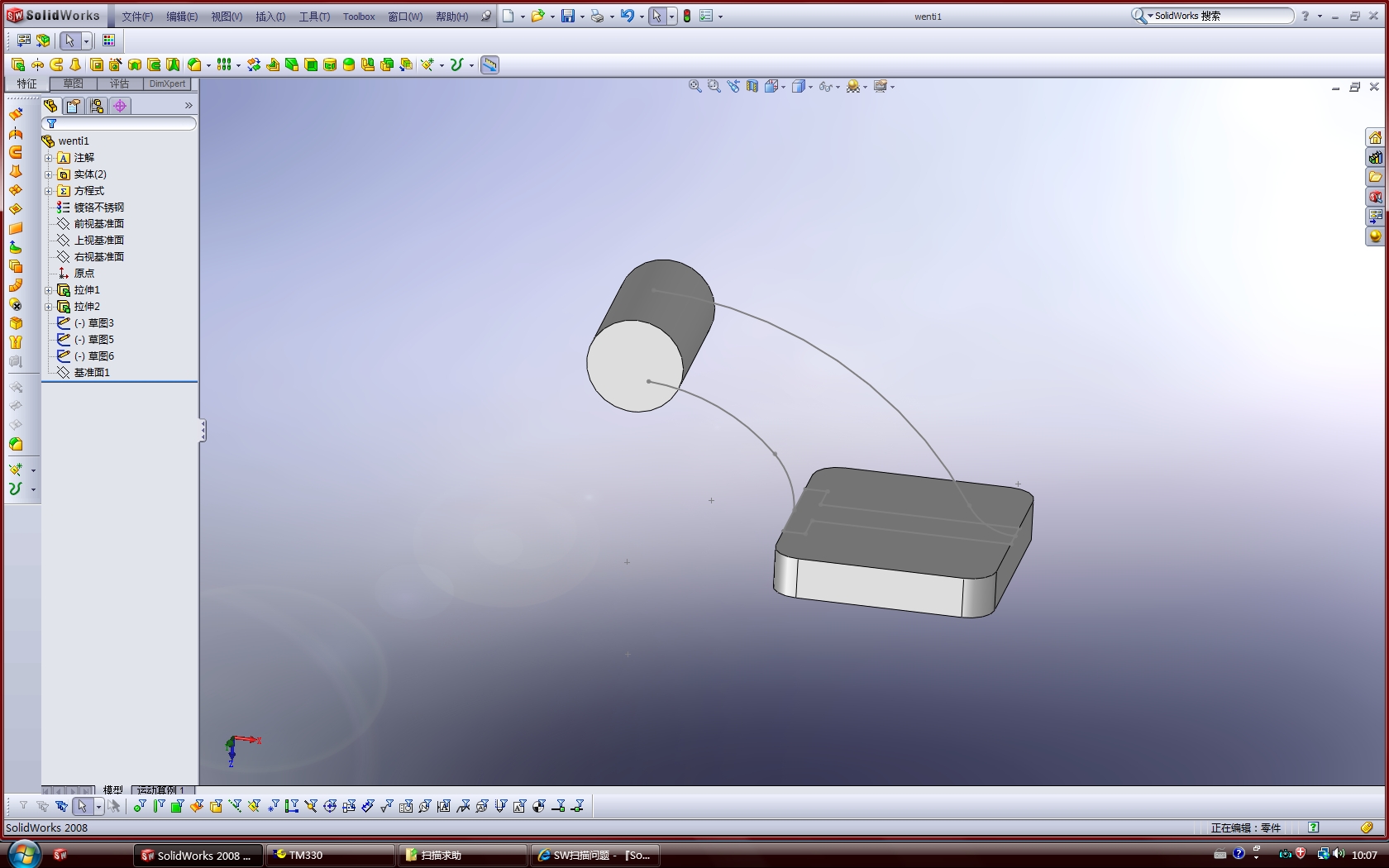Click the Extruded Boss/Base feature icon
1389x868 pixels.
click(18, 64)
